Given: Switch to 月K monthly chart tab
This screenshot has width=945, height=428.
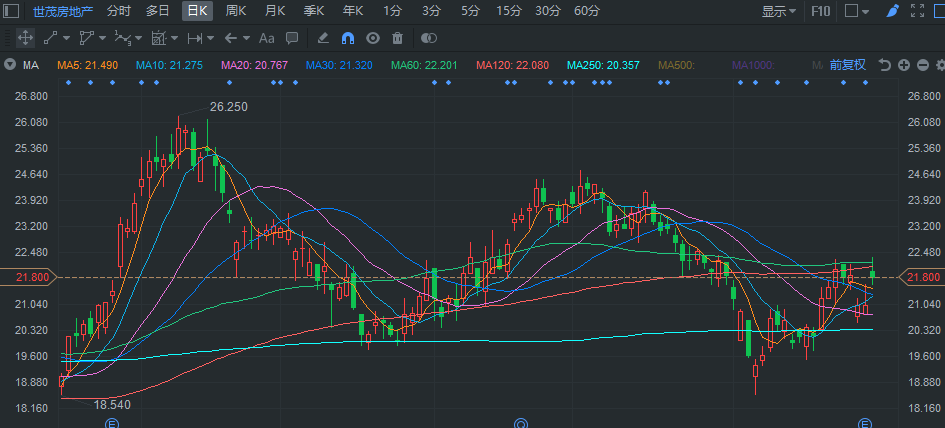Looking at the screenshot, I should click(x=275, y=11).
